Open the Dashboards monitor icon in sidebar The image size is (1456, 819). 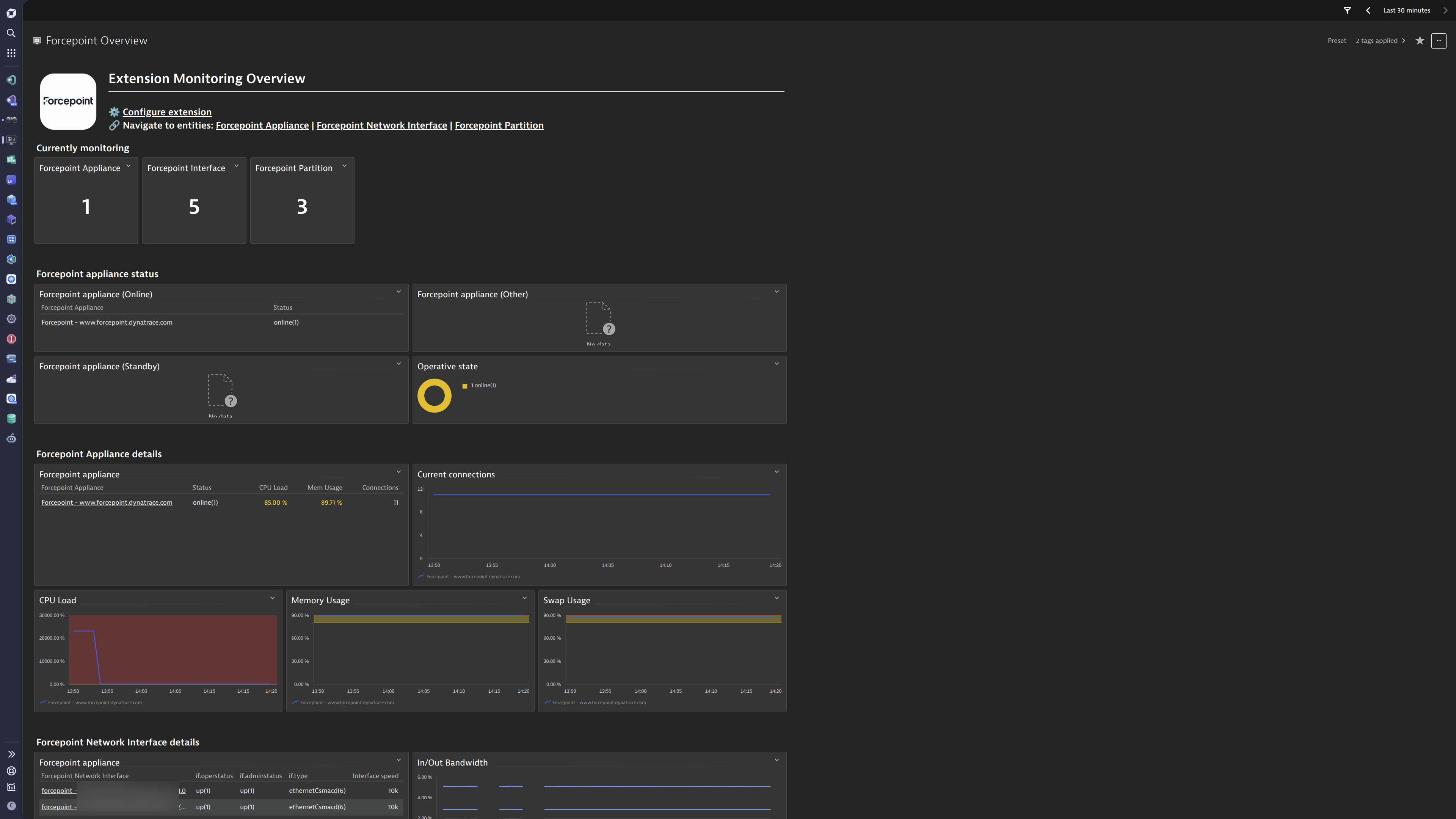click(x=11, y=140)
